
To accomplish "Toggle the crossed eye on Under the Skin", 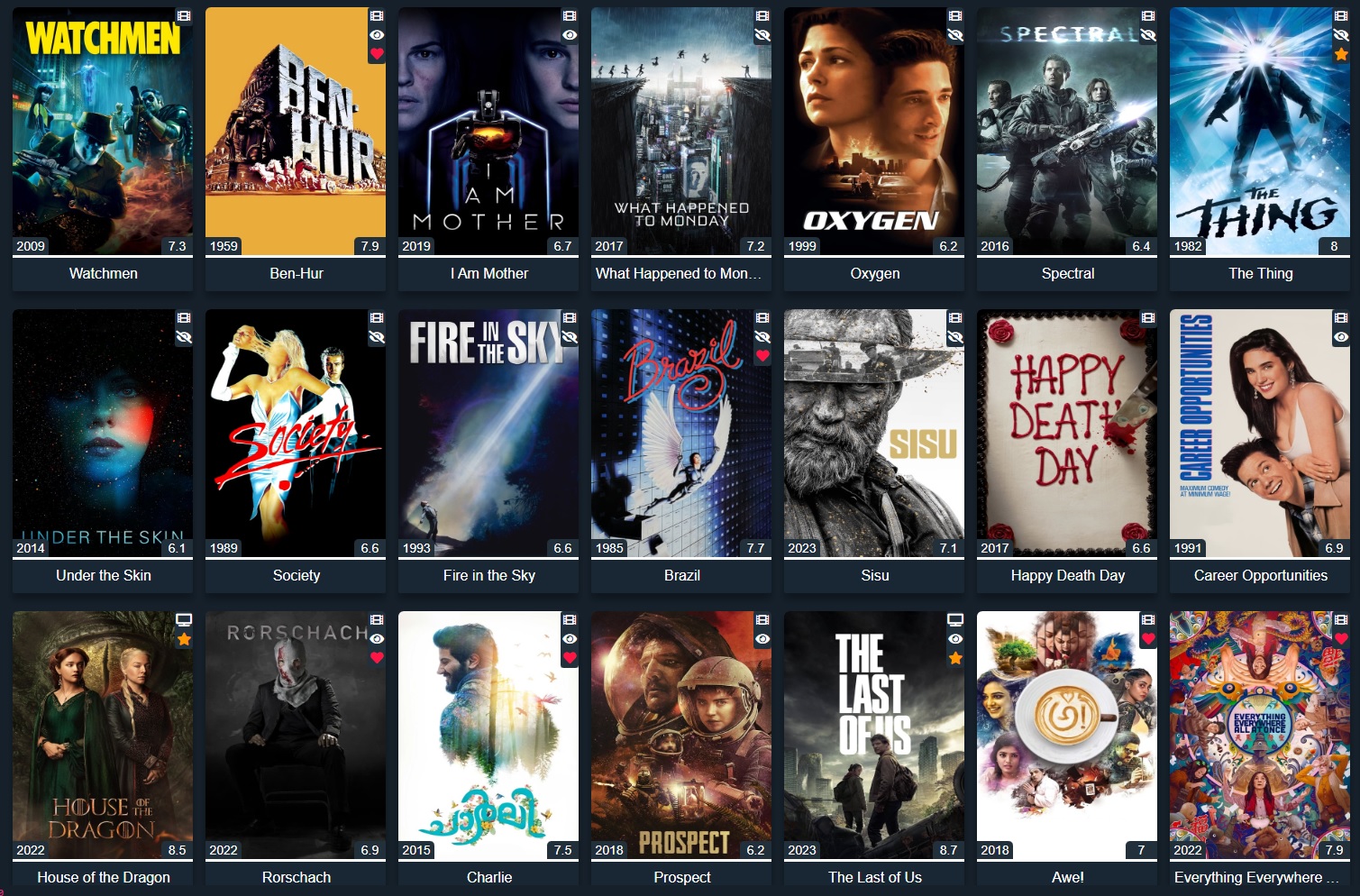I will [184, 337].
